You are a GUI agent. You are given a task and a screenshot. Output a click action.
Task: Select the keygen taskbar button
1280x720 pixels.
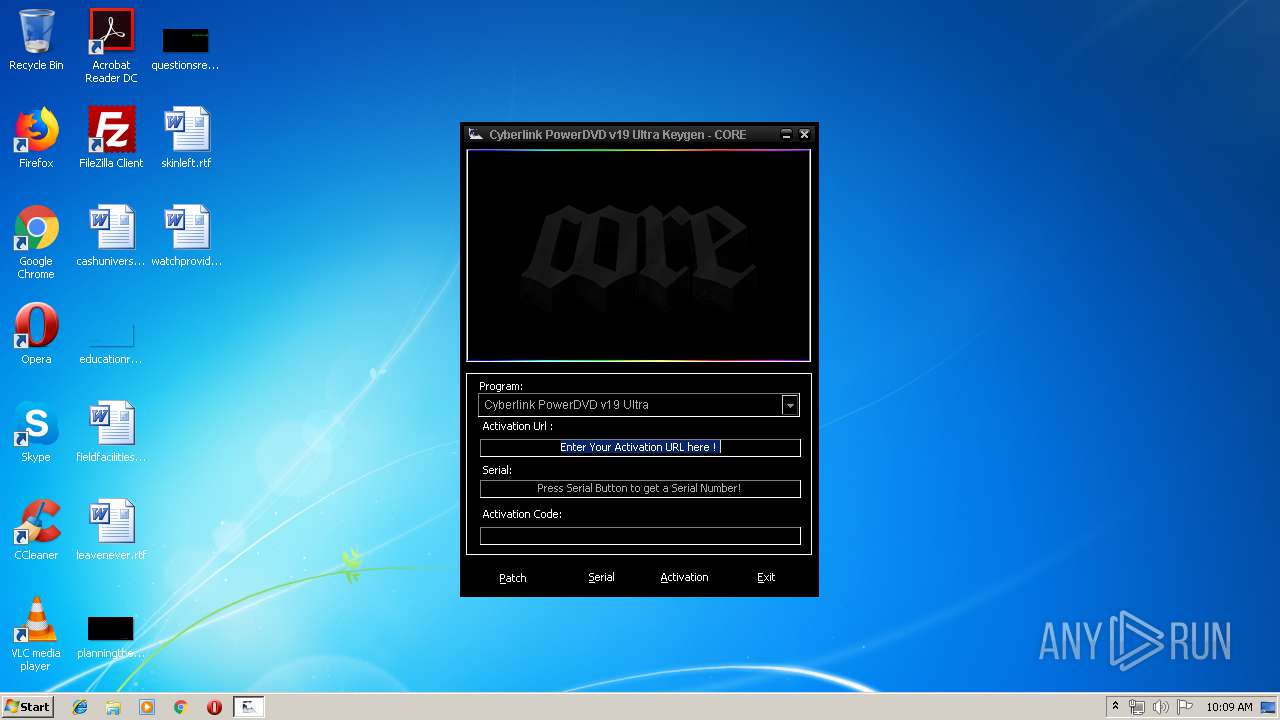point(249,707)
